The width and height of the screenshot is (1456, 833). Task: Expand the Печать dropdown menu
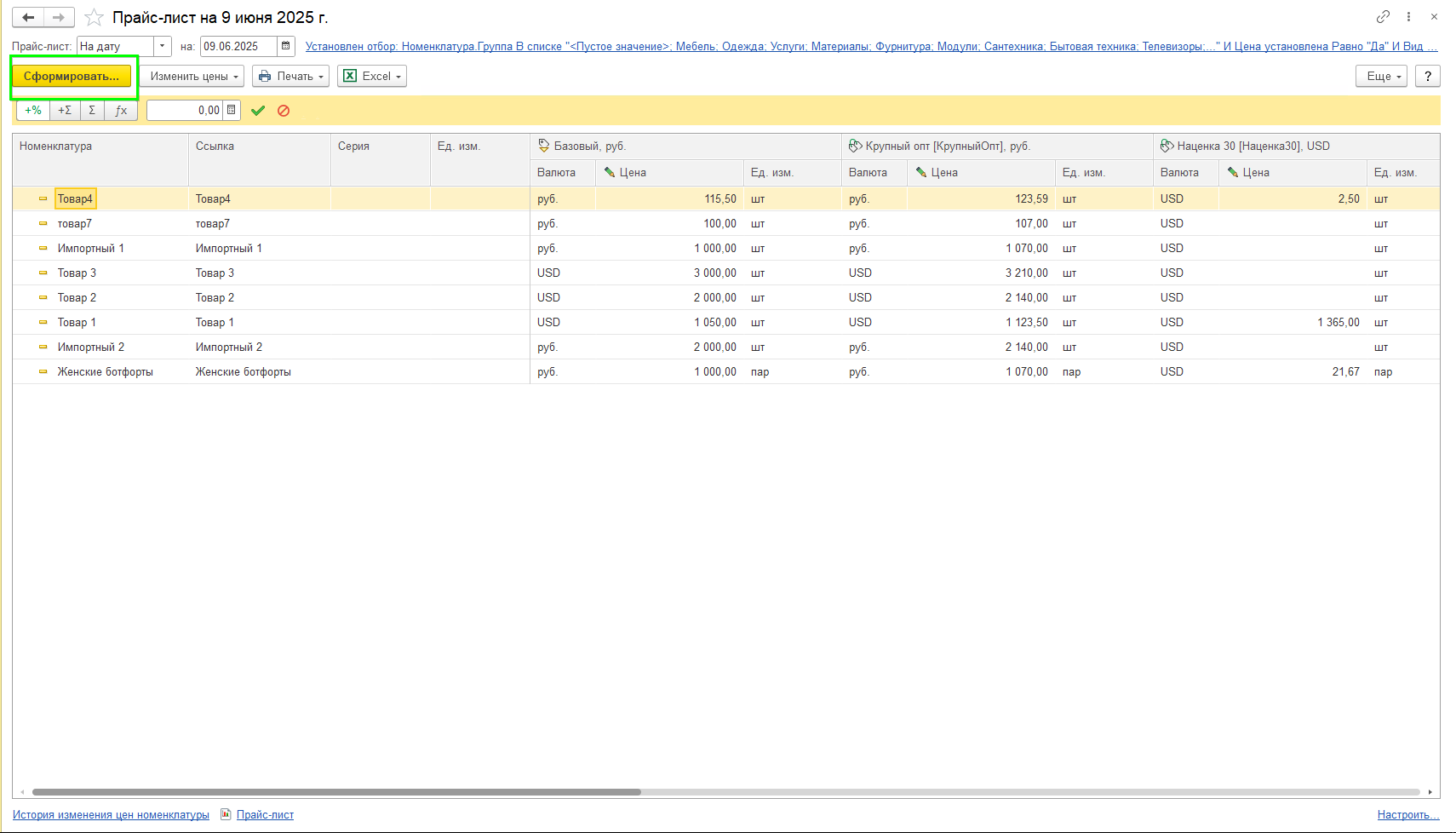pyautogui.click(x=290, y=76)
